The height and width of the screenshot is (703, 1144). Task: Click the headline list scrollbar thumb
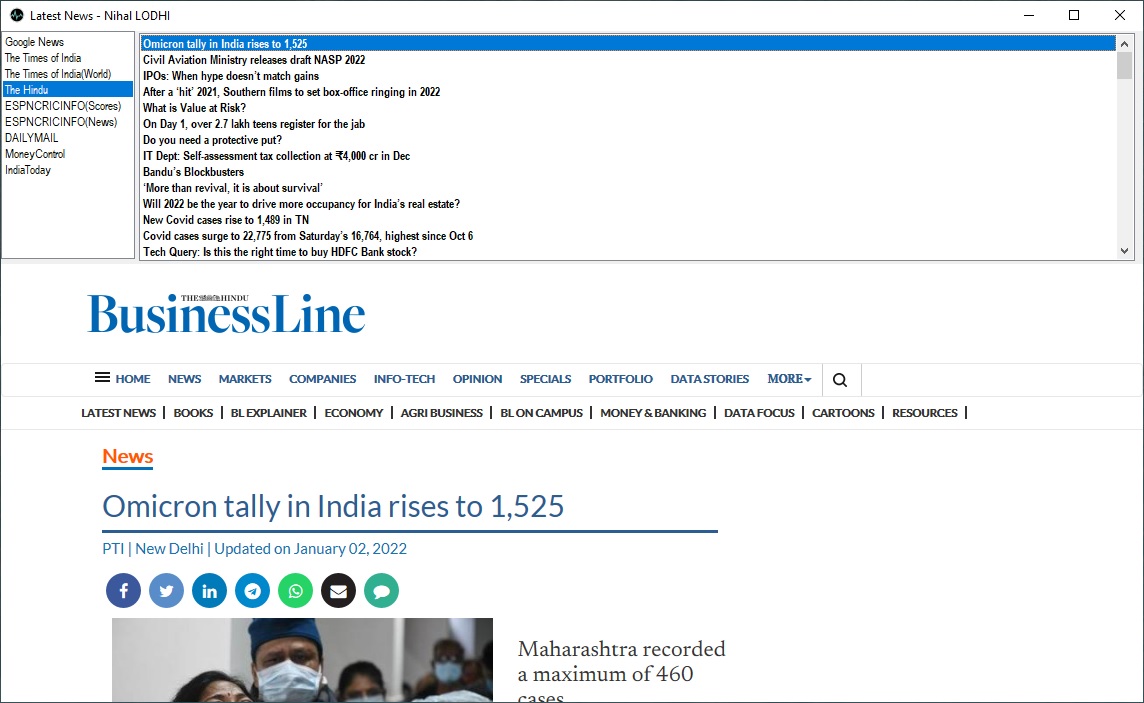pyautogui.click(x=1124, y=66)
